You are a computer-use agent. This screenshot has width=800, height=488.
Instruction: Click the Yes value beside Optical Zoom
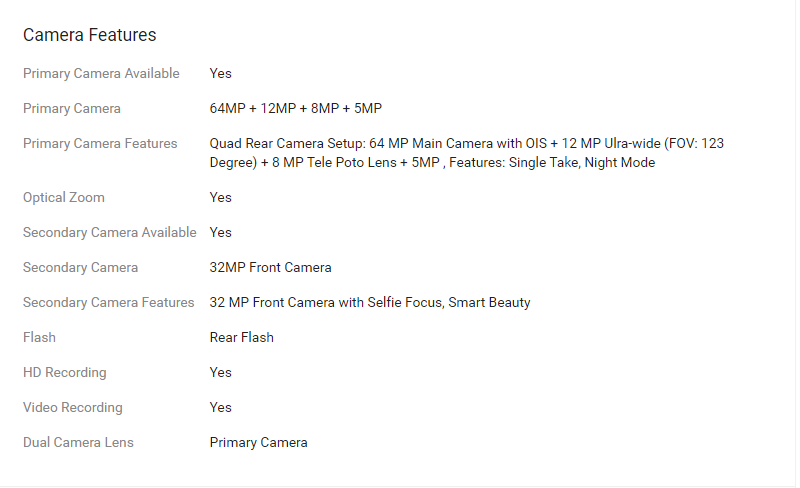221,197
